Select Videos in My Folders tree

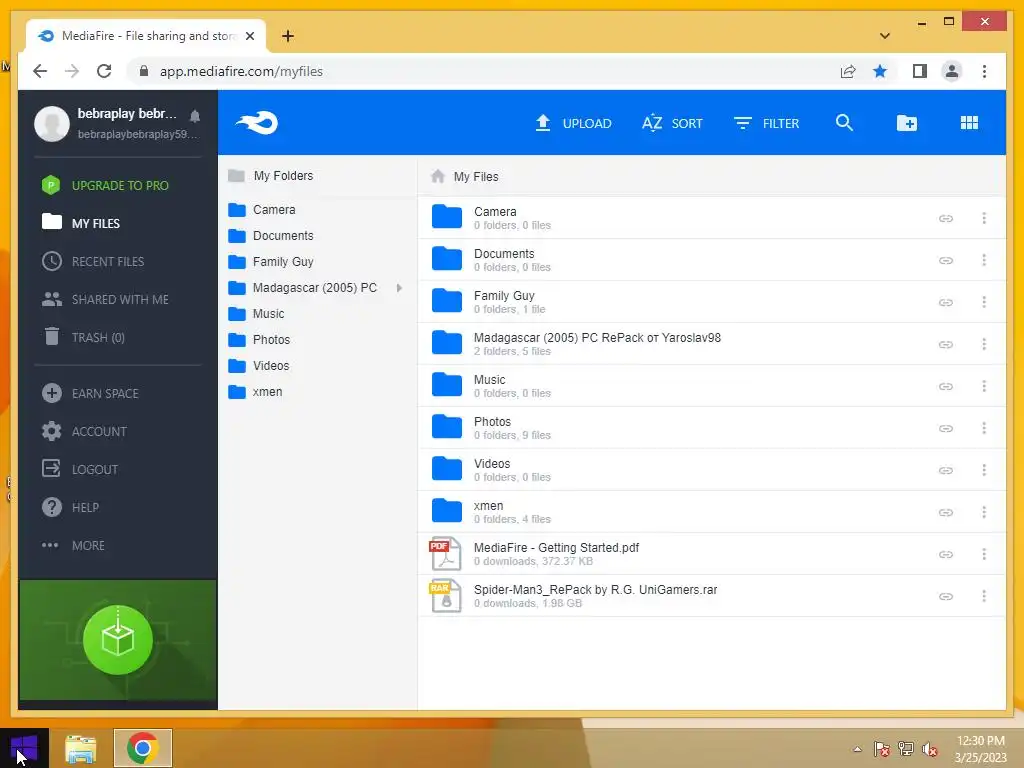coord(259,366)
